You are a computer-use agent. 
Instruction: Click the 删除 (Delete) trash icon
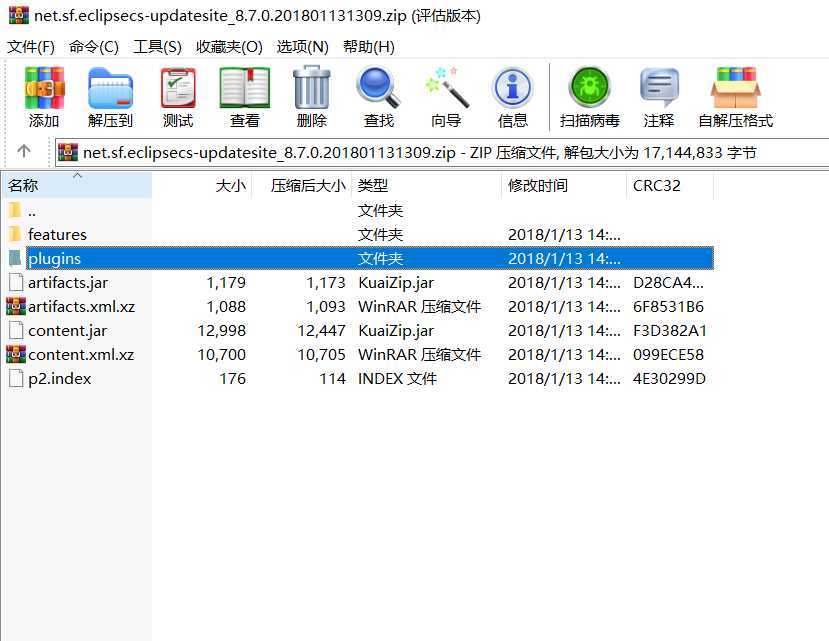coord(311,87)
